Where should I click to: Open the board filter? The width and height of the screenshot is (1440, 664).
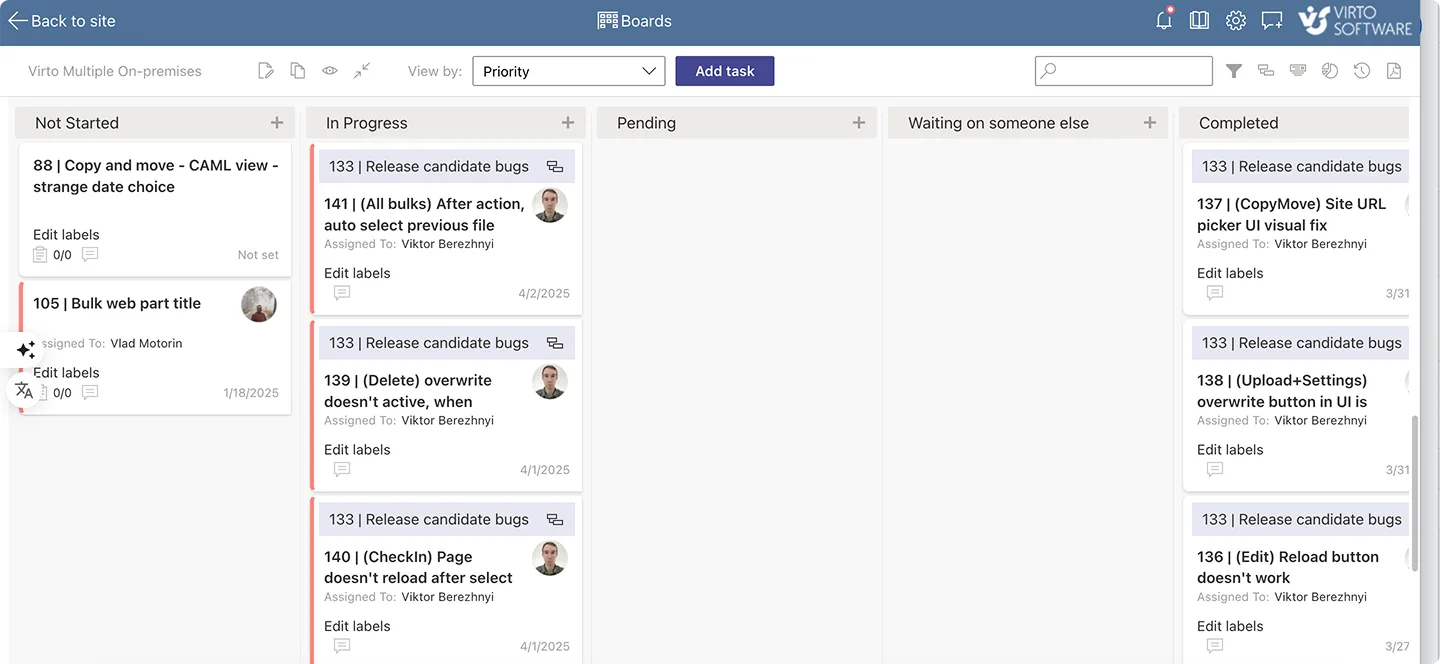tap(1233, 70)
